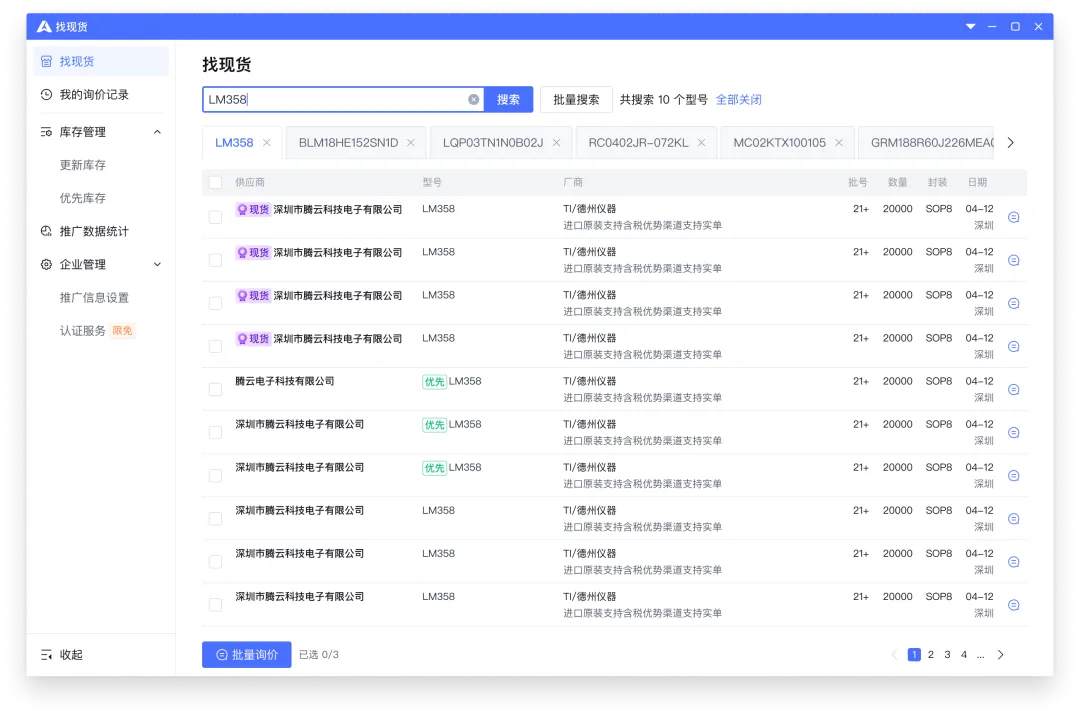Select the checkbox on the first search result row
The height and width of the screenshot is (716, 1080).
click(x=215, y=216)
